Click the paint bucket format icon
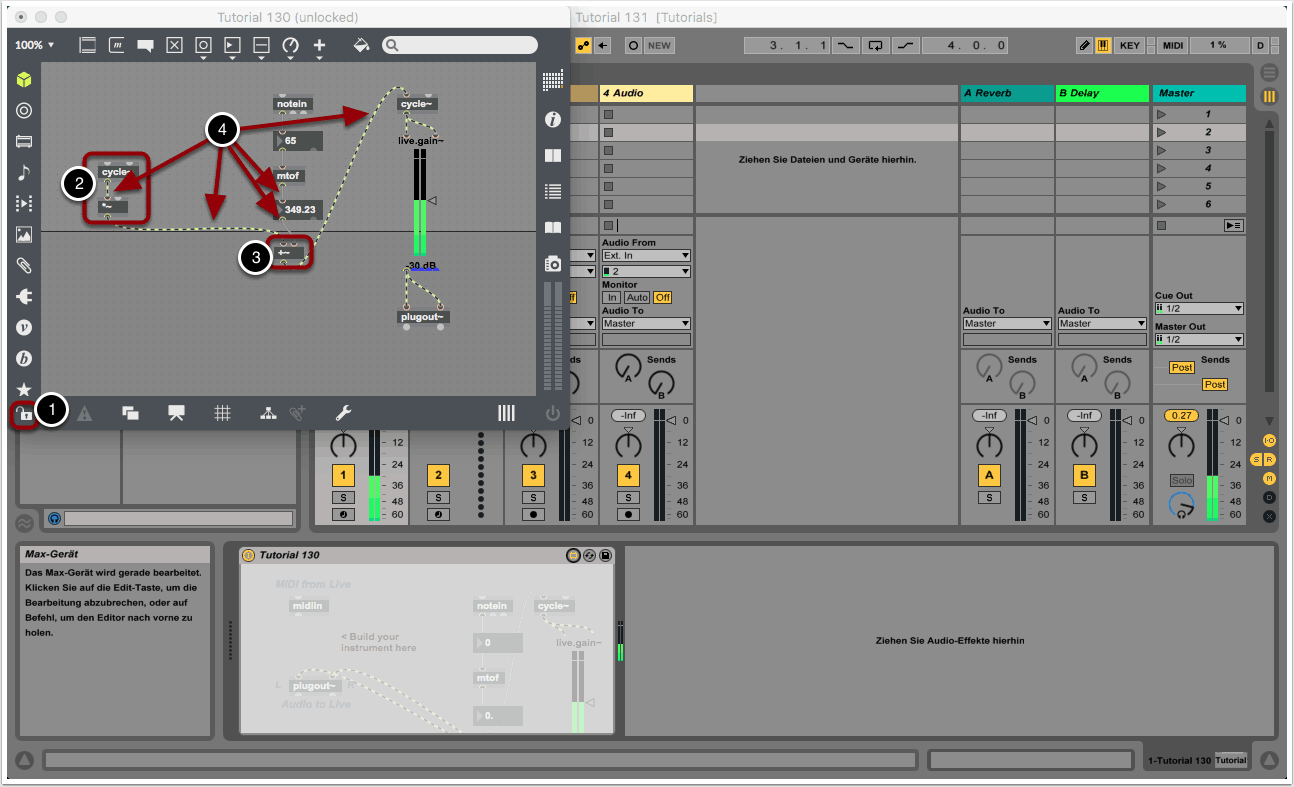This screenshot has height=787, width=1294. coord(362,45)
